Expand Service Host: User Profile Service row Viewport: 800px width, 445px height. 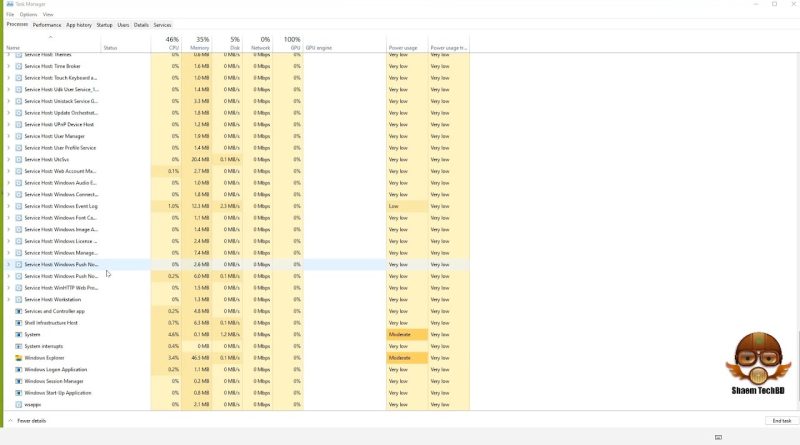[x=8, y=148]
